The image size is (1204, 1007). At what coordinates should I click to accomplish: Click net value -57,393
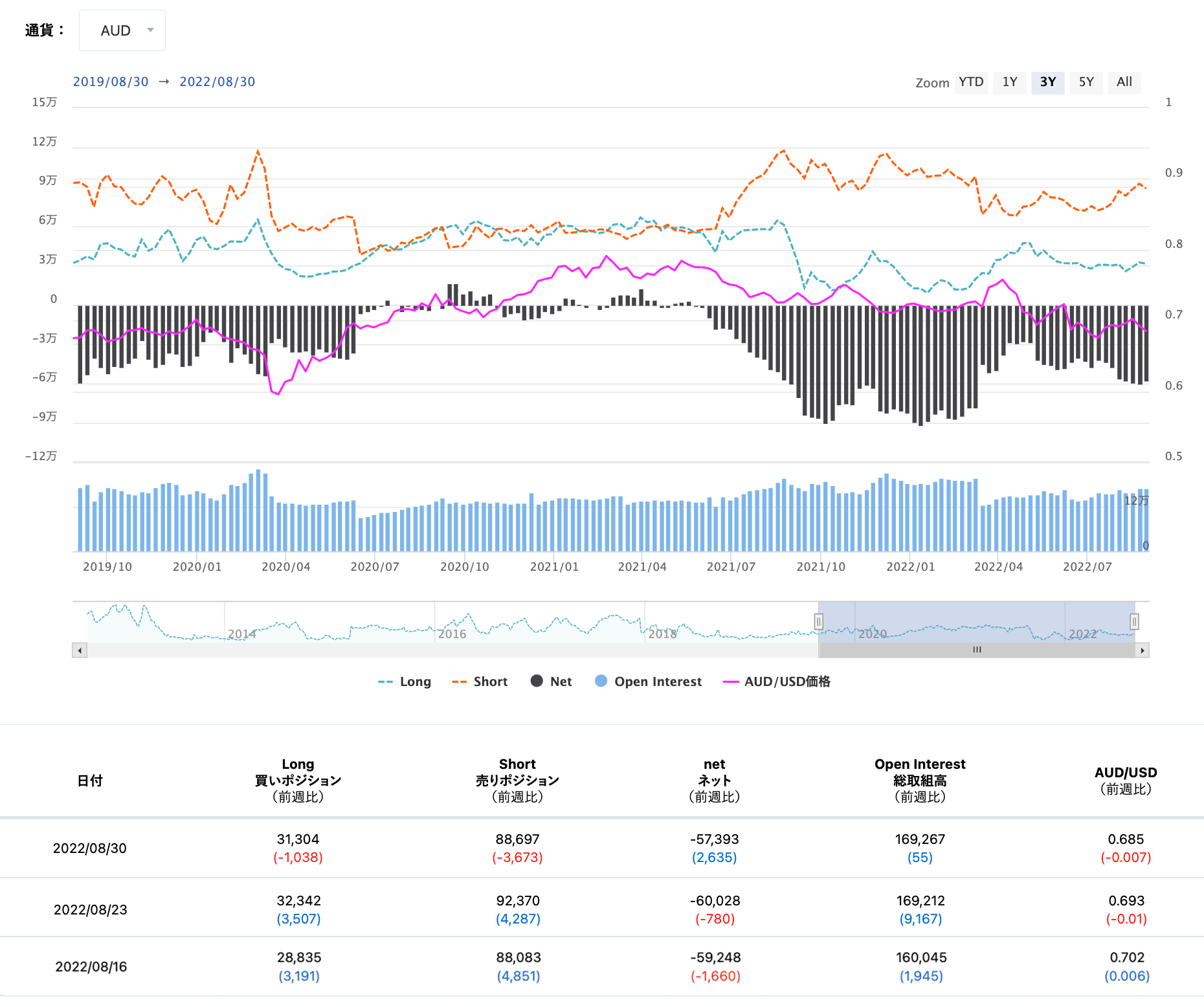[715, 839]
